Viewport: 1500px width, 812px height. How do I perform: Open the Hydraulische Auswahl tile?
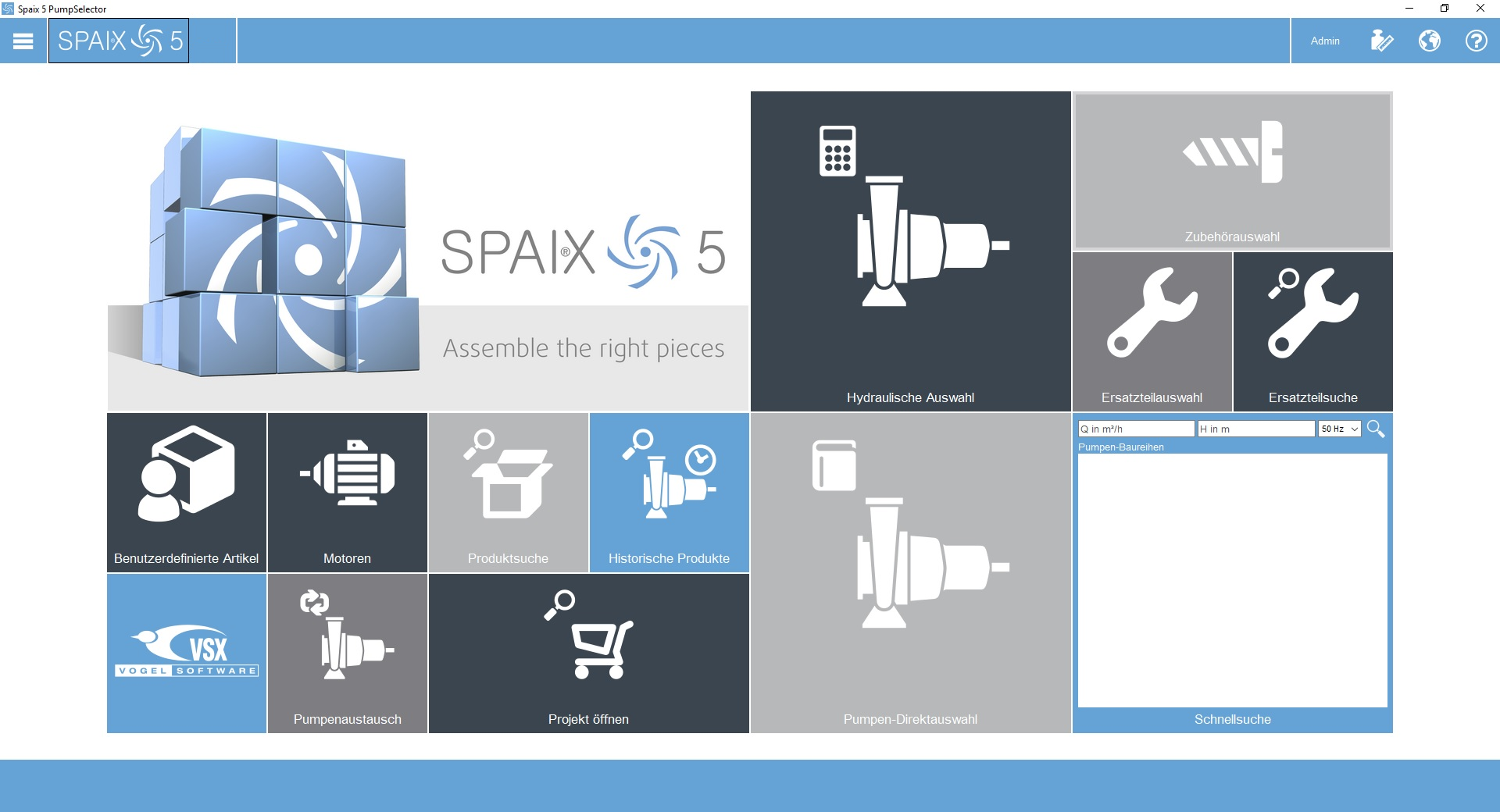[x=910, y=251]
